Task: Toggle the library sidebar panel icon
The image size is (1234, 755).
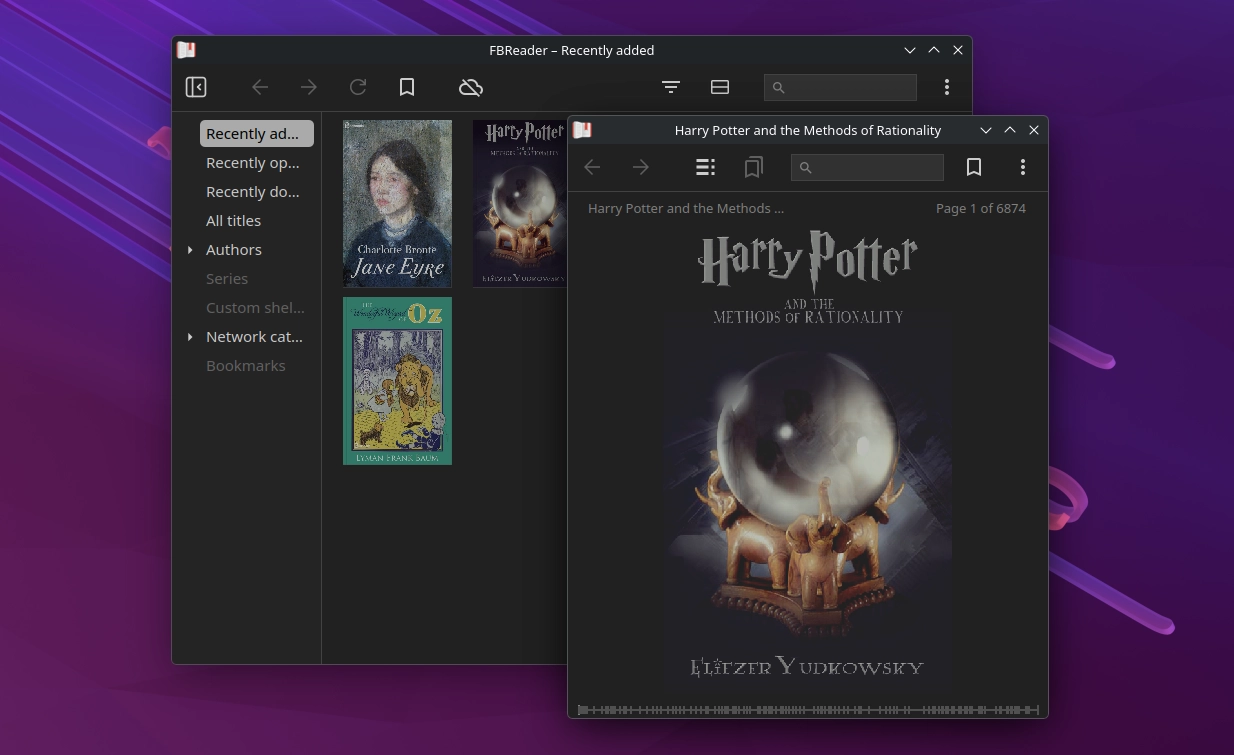Action: (x=196, y=88)
